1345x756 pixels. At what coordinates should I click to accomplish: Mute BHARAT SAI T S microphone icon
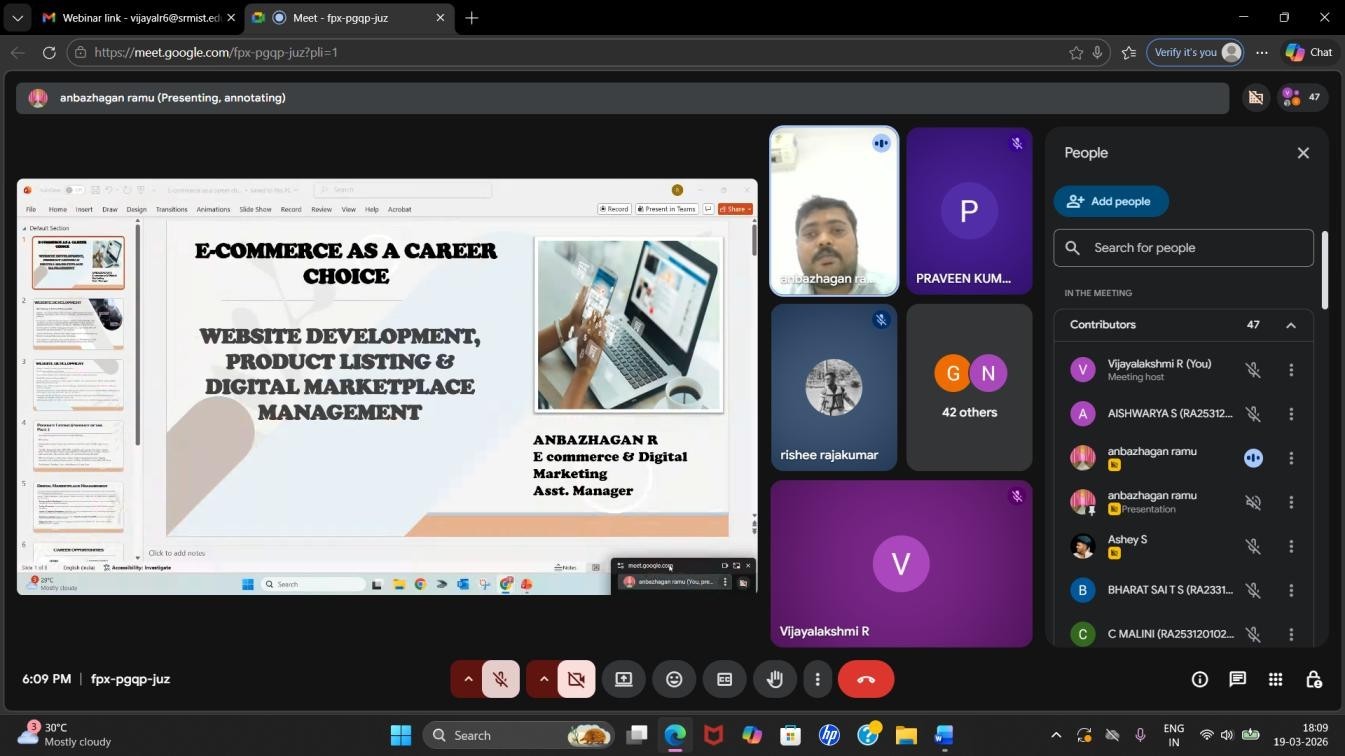click(1253, 590)
